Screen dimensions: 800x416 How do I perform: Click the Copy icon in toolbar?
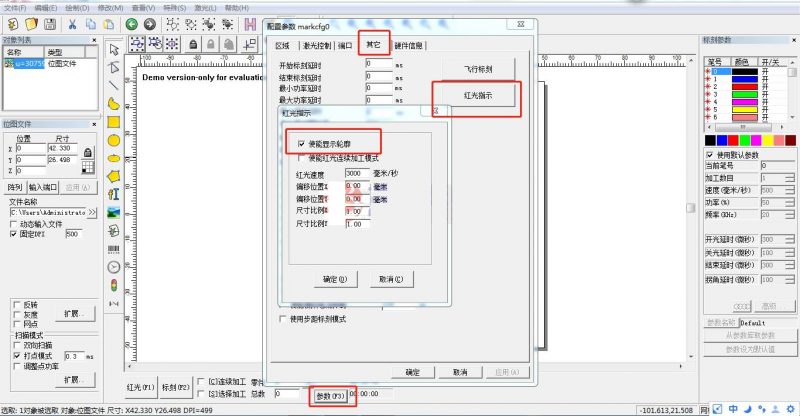(x=90, y=24)
